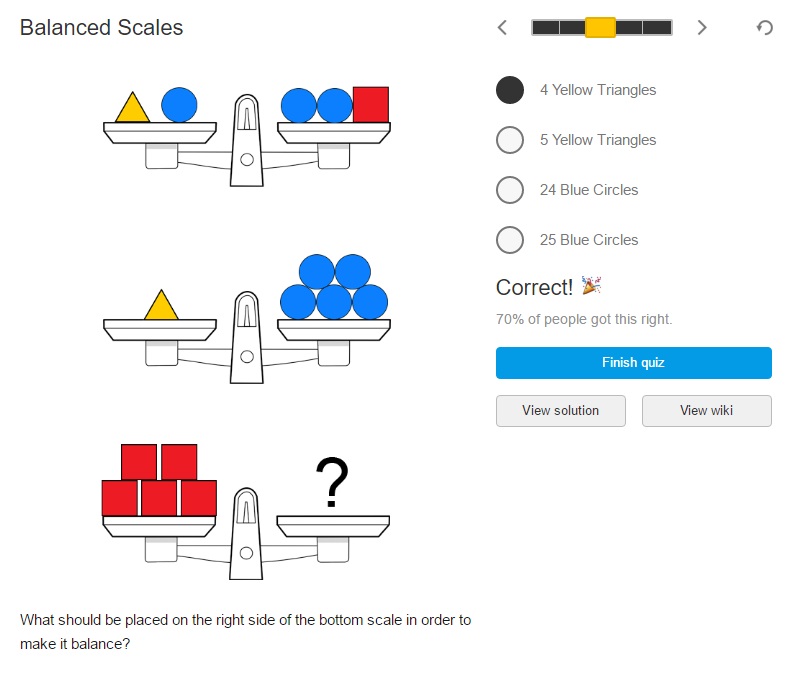Click the yellow current progress segment
The height and width of the screenshot is (688, 788).
click(600, 28)
